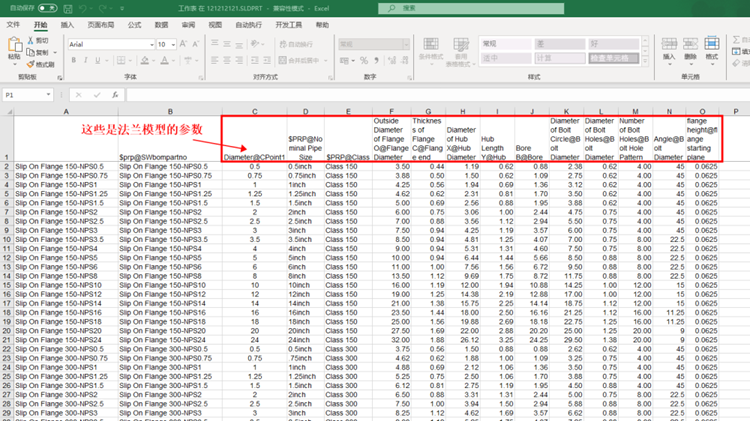The height and width of the screenshot is (421, 750).
Task: Open the number format combo box
Action: tap(374, 44)
